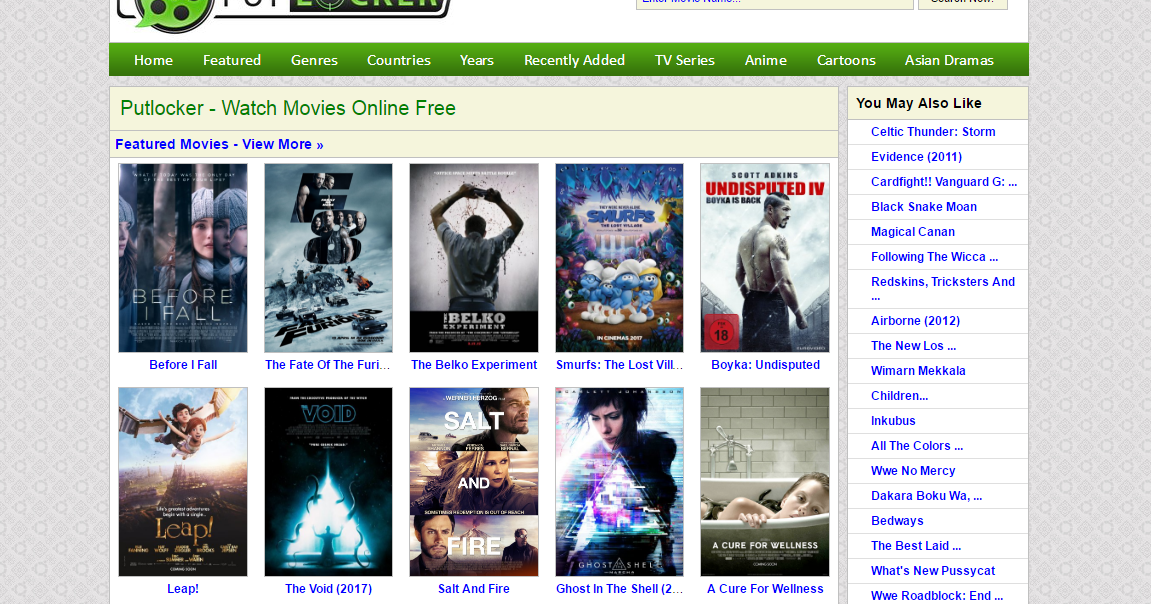Open the Before I Fall movie link
Screen dimensions: 1151x604
(182, 365)
